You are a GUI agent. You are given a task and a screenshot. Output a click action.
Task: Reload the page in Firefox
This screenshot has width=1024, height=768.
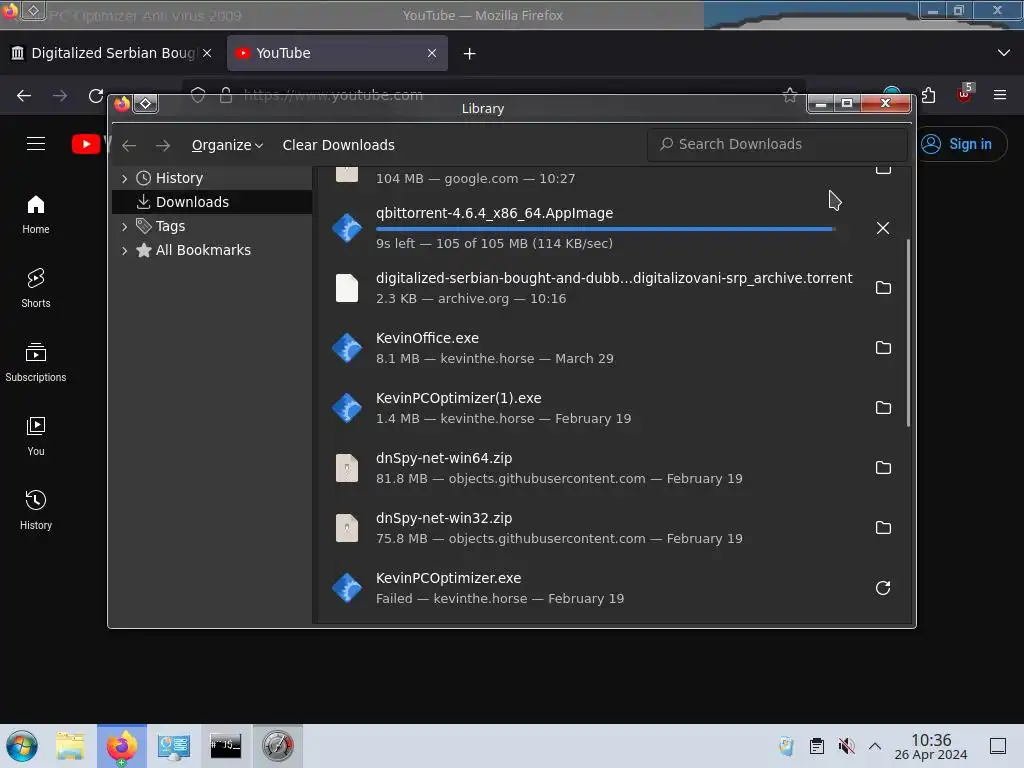[x=96, y=95]
